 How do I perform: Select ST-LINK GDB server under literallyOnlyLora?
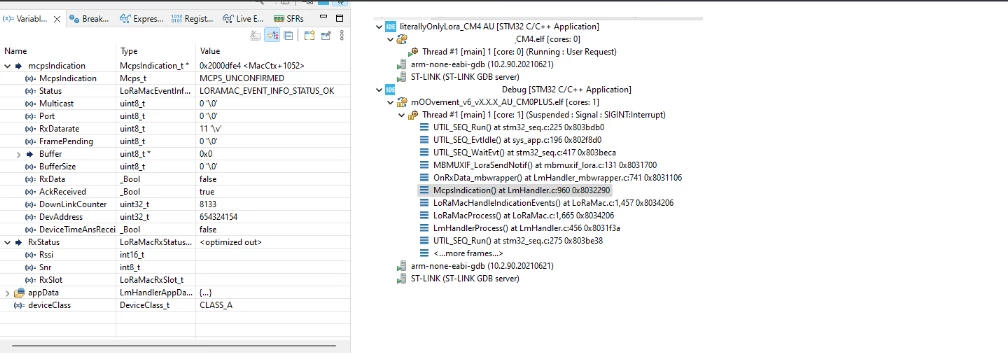coord(458,77)
